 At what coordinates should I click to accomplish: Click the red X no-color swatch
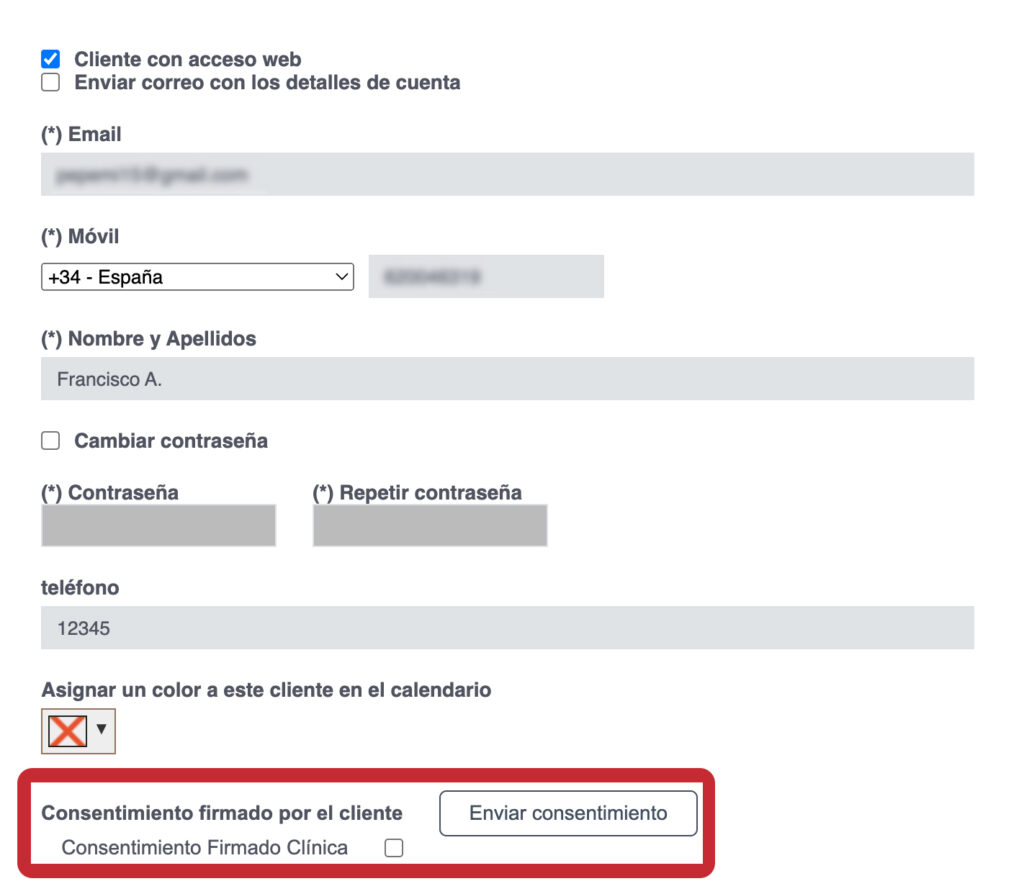click(x=67, y=731)
